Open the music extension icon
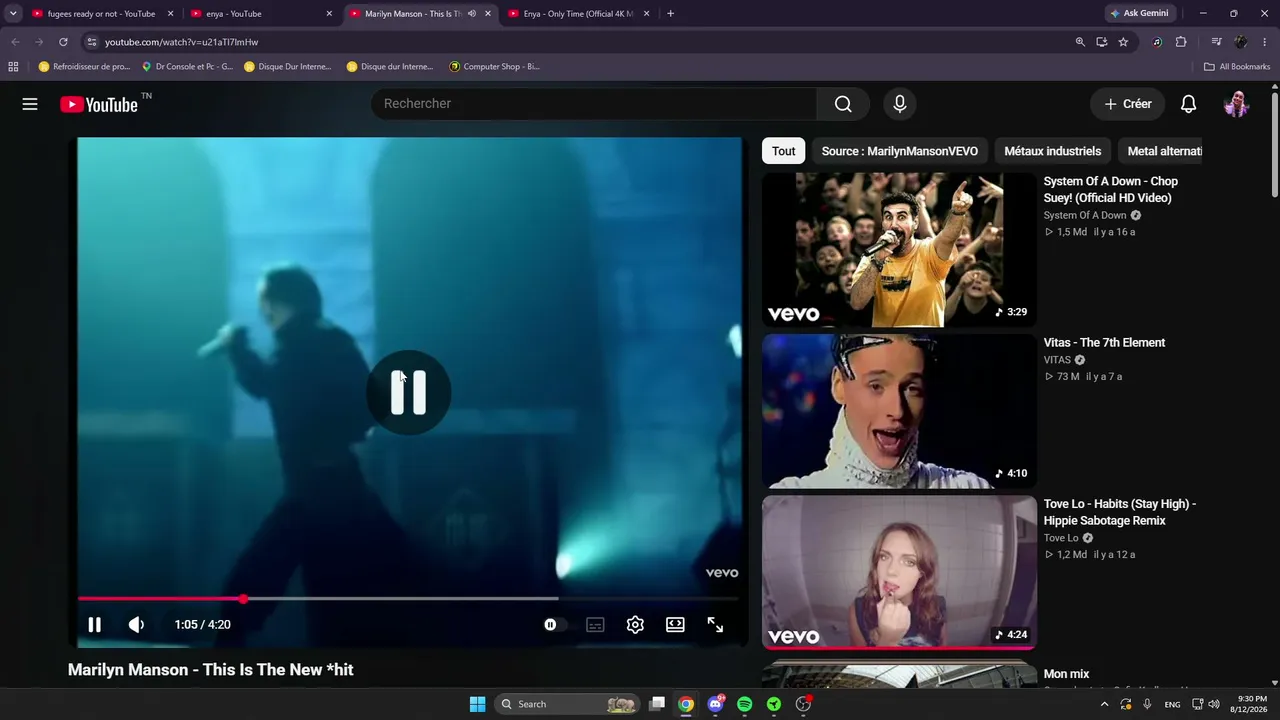 1157,42
